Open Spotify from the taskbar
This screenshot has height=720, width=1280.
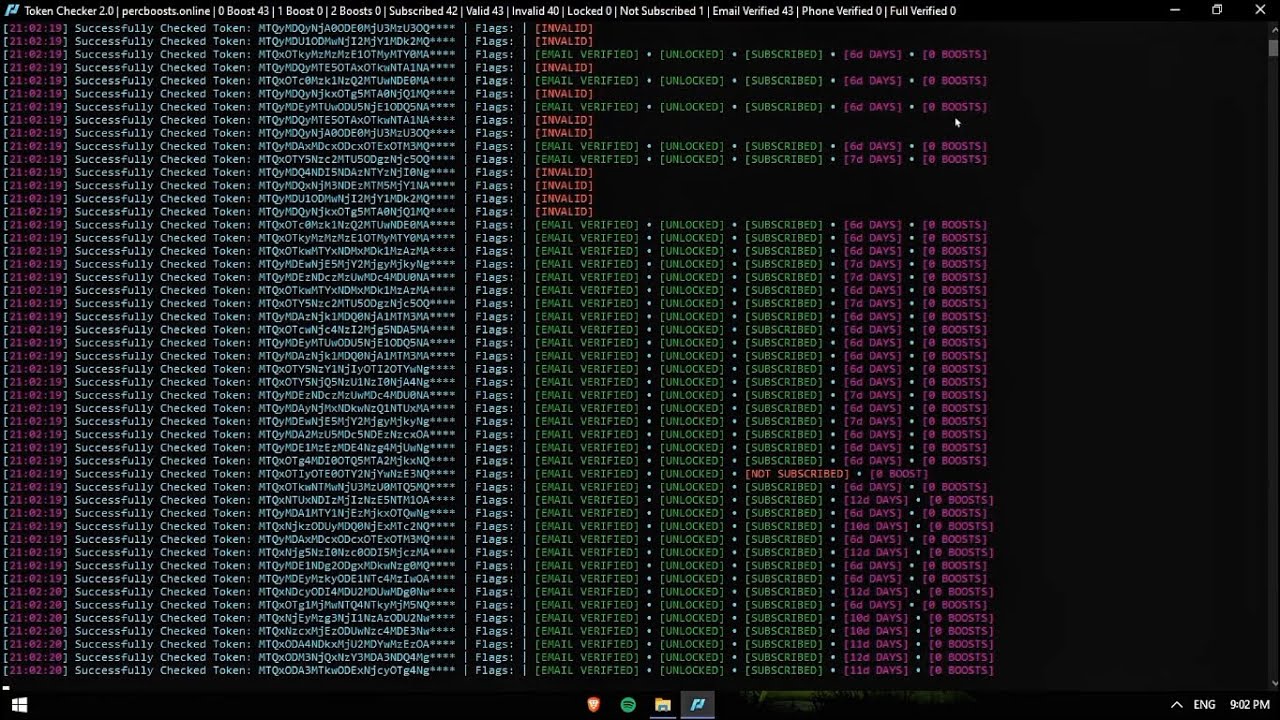point(628,705)
